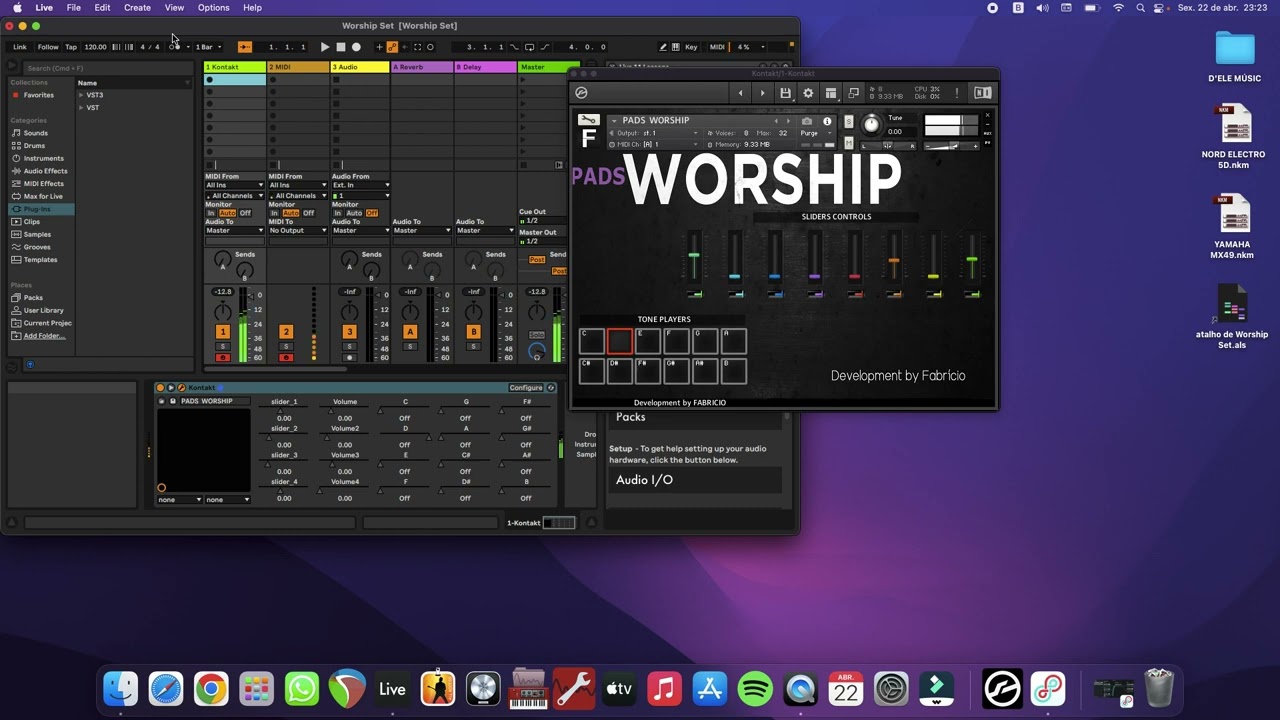Click the F# tone player pad
This screenshot has width=1280, height=720.
[x=648, y=371]
